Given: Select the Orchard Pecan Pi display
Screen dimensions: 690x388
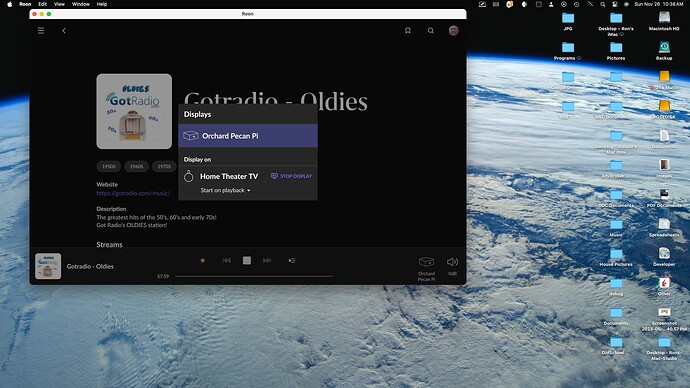Looking at the screenshot, I should (248, 135).
